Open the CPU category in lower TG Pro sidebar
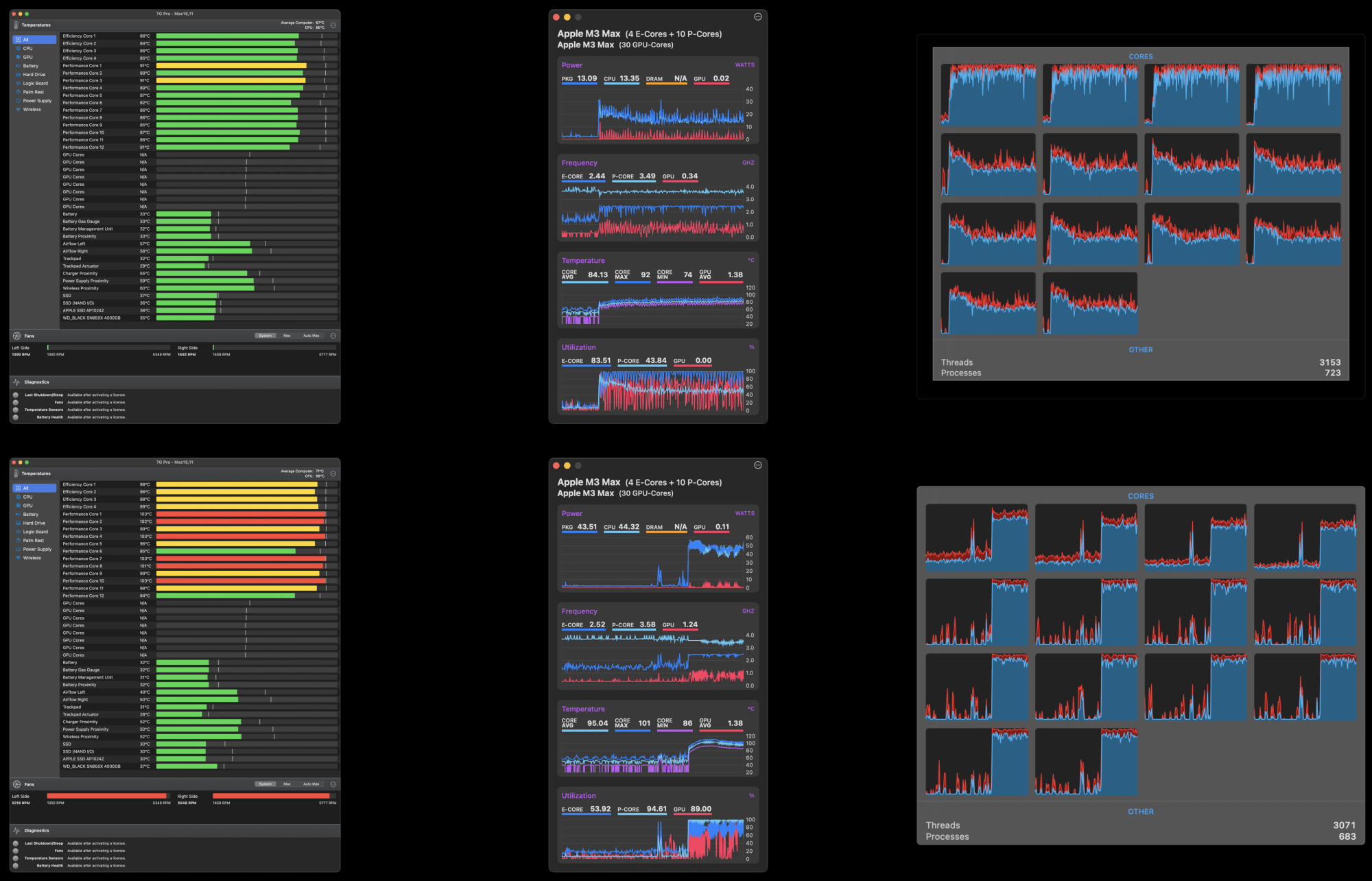 [34, 497]
